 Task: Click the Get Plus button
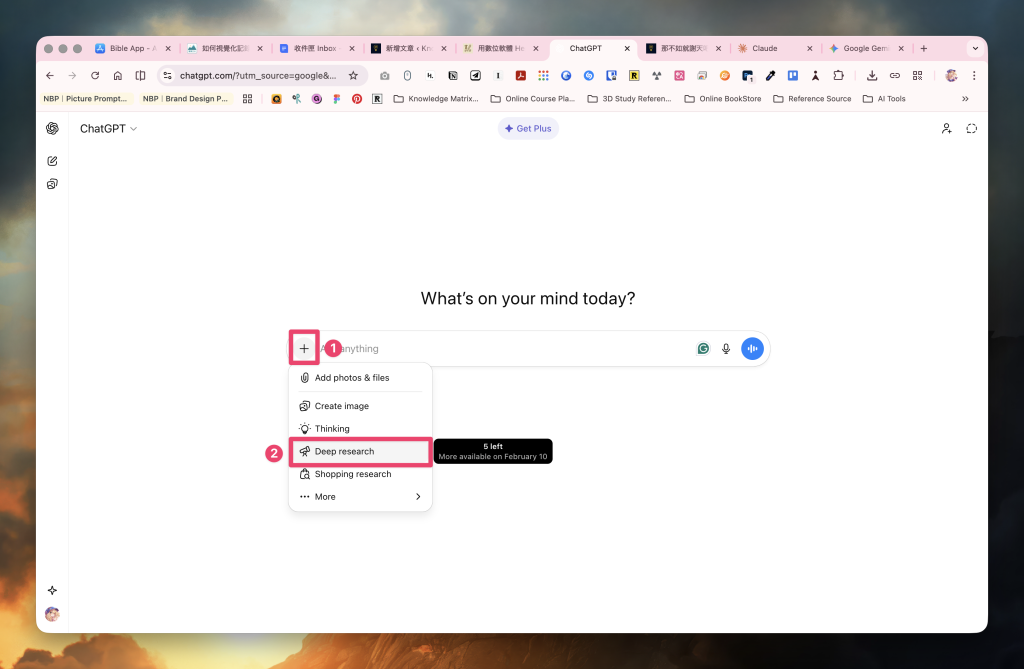(x=528, y=128)
